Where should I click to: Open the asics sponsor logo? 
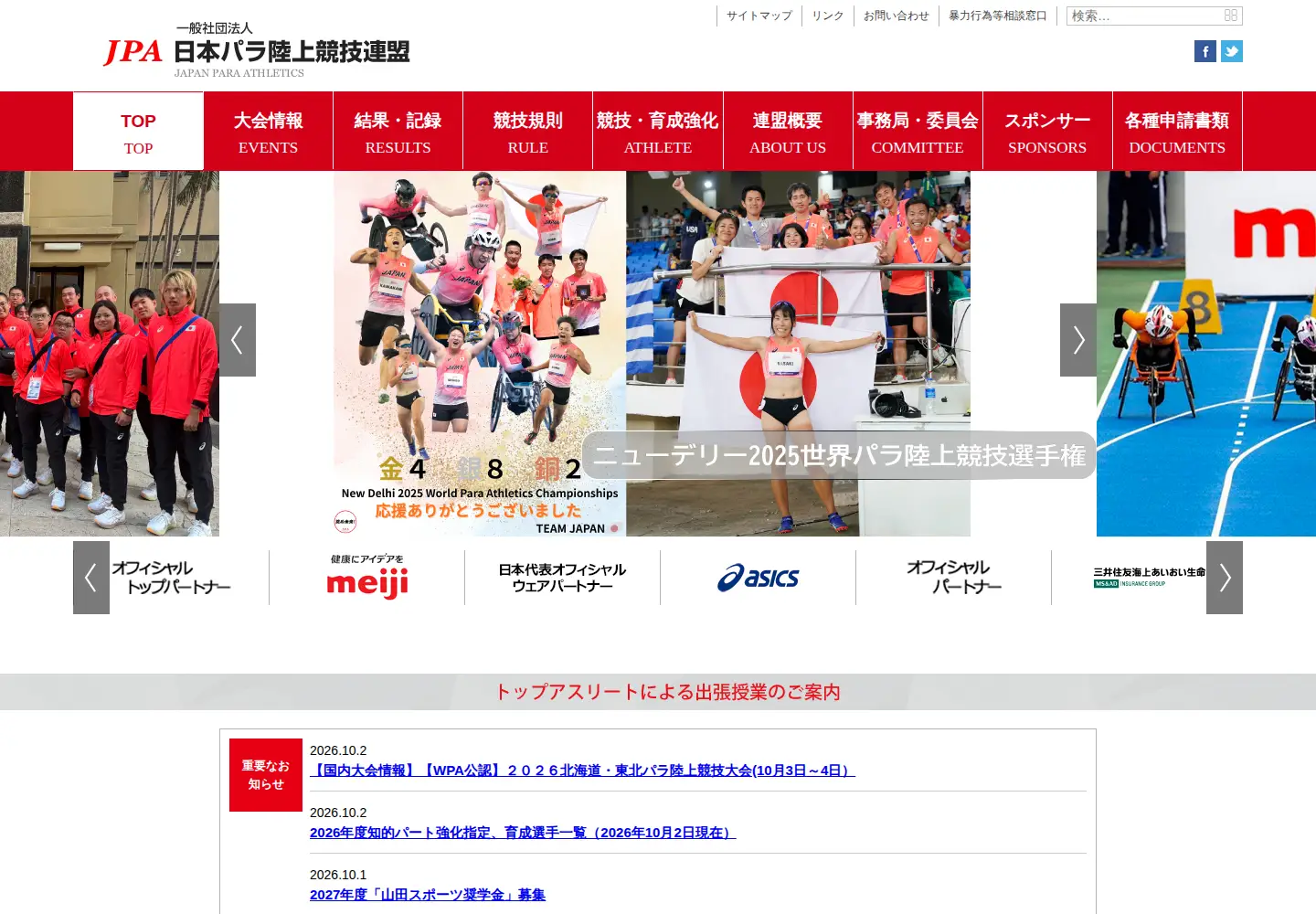(x=759, y=578)
